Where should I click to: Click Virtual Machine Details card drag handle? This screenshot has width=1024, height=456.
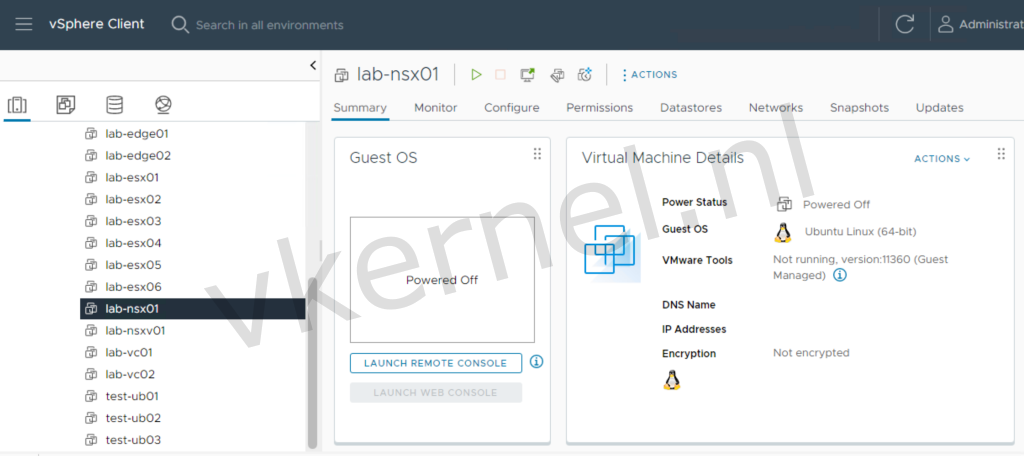pyautogui.click(x=1001, y=154)
